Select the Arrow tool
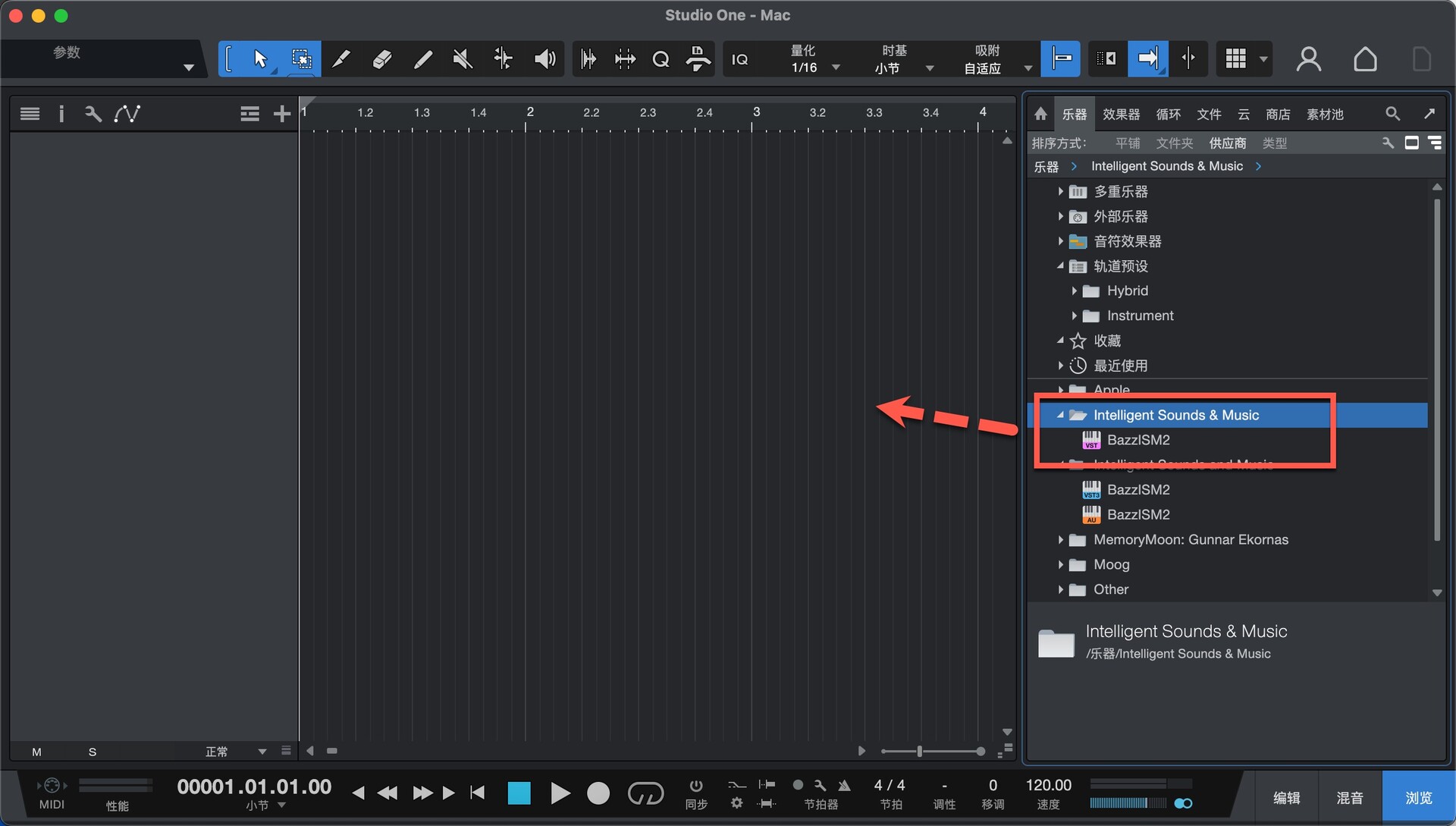 coord(259,59)
